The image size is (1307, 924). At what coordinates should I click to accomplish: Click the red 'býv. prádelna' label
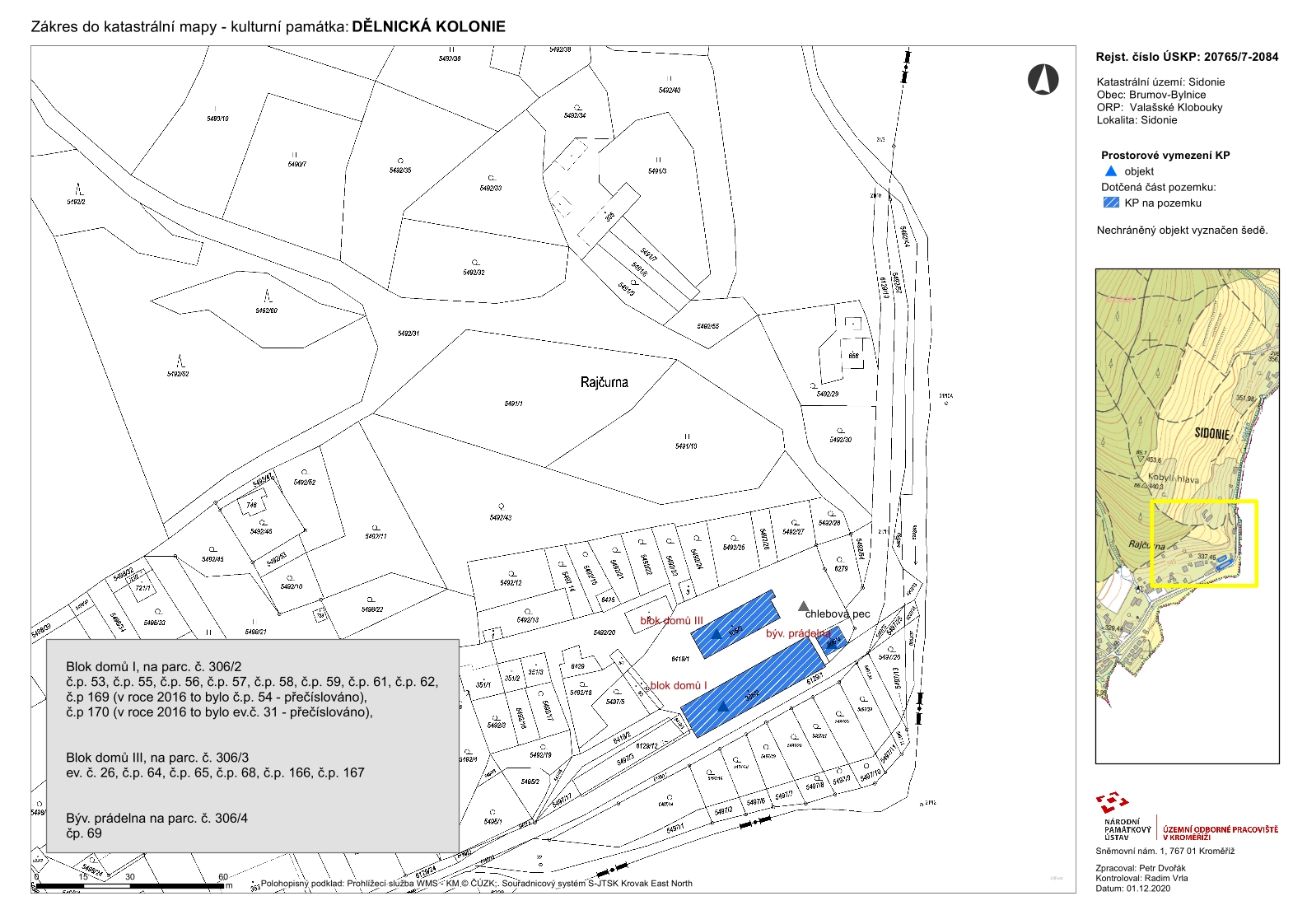click(797, 633)
